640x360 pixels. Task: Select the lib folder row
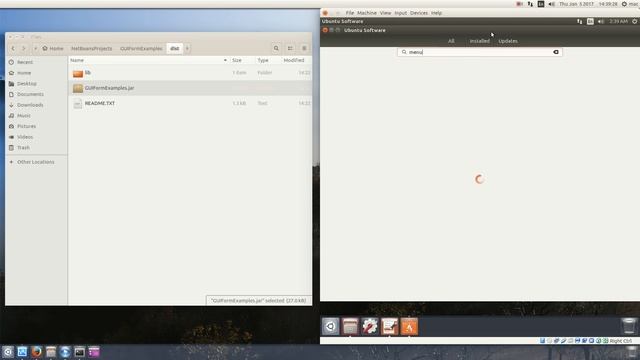tap(190, 73)
